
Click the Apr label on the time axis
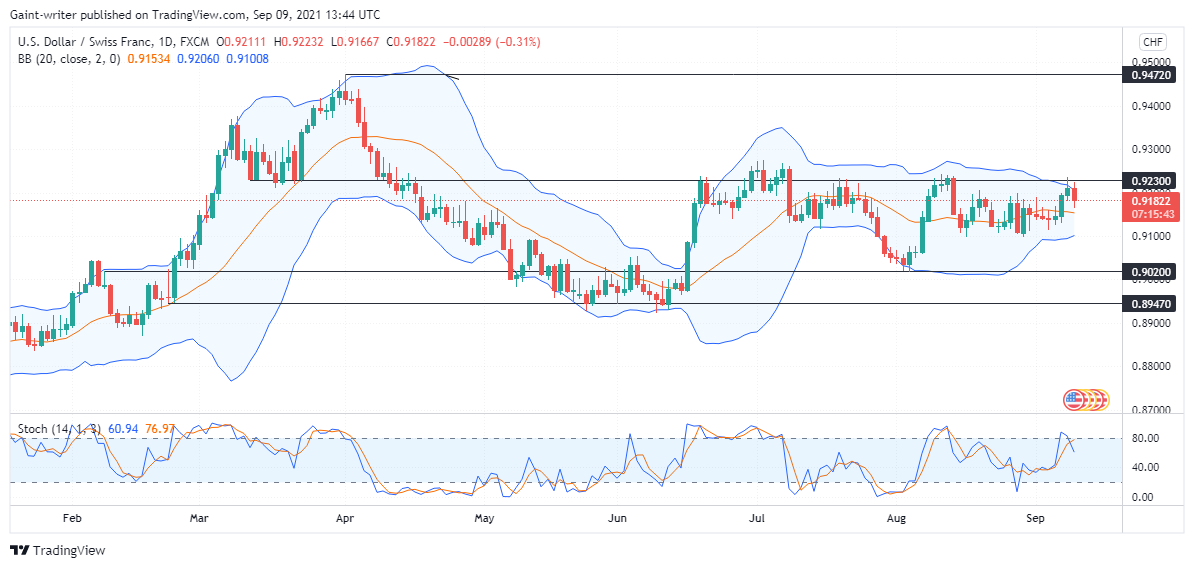click(344, 519)
